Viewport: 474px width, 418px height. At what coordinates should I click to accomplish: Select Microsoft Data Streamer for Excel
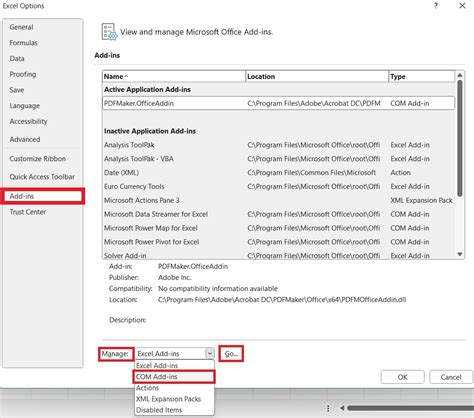pyautogui.click(x=279, y=214)
